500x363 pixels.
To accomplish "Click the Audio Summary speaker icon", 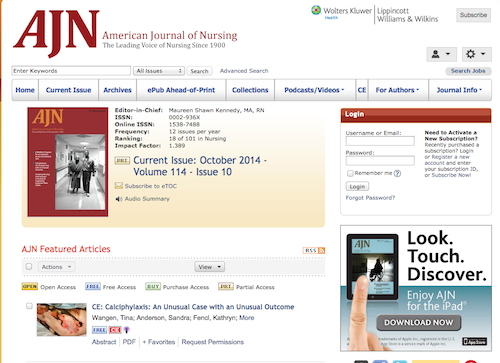I will [x=119, y=199].
